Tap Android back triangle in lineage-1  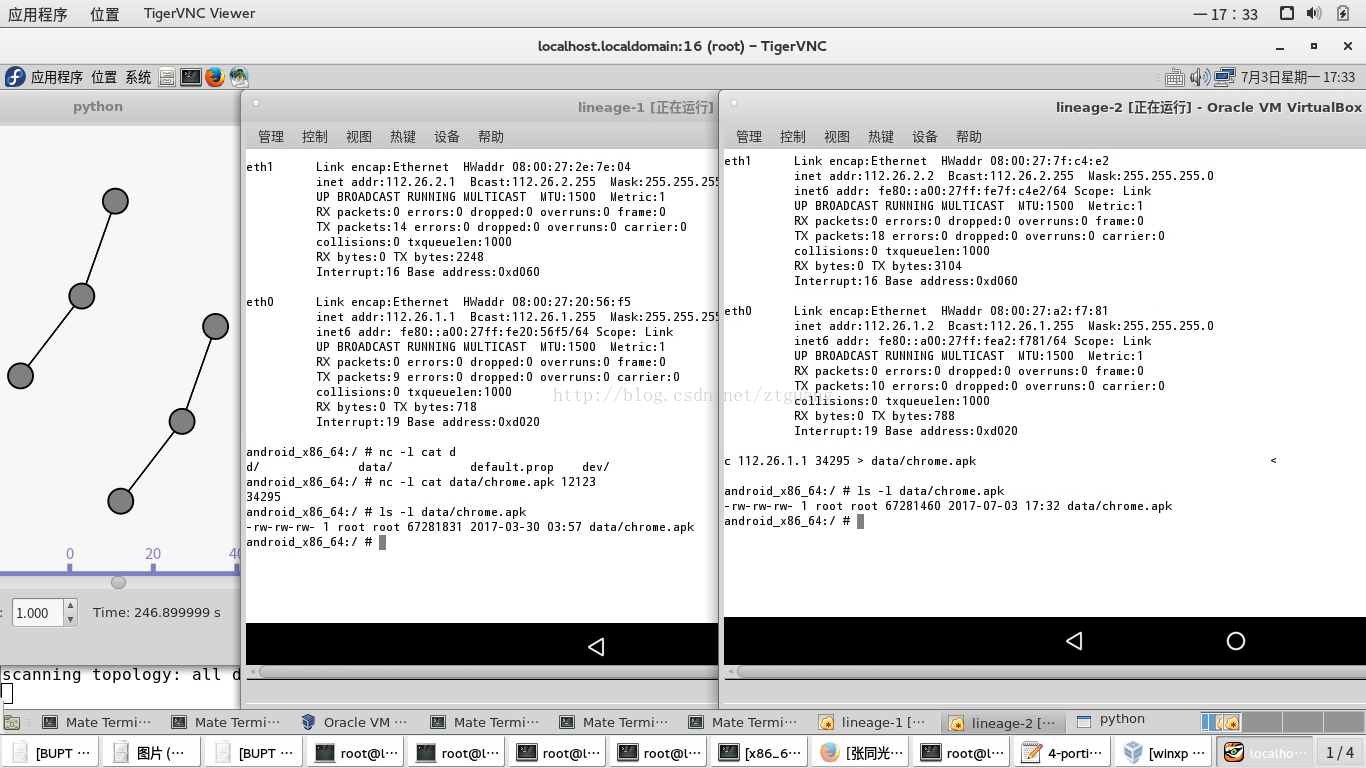[x=596, y=647]
